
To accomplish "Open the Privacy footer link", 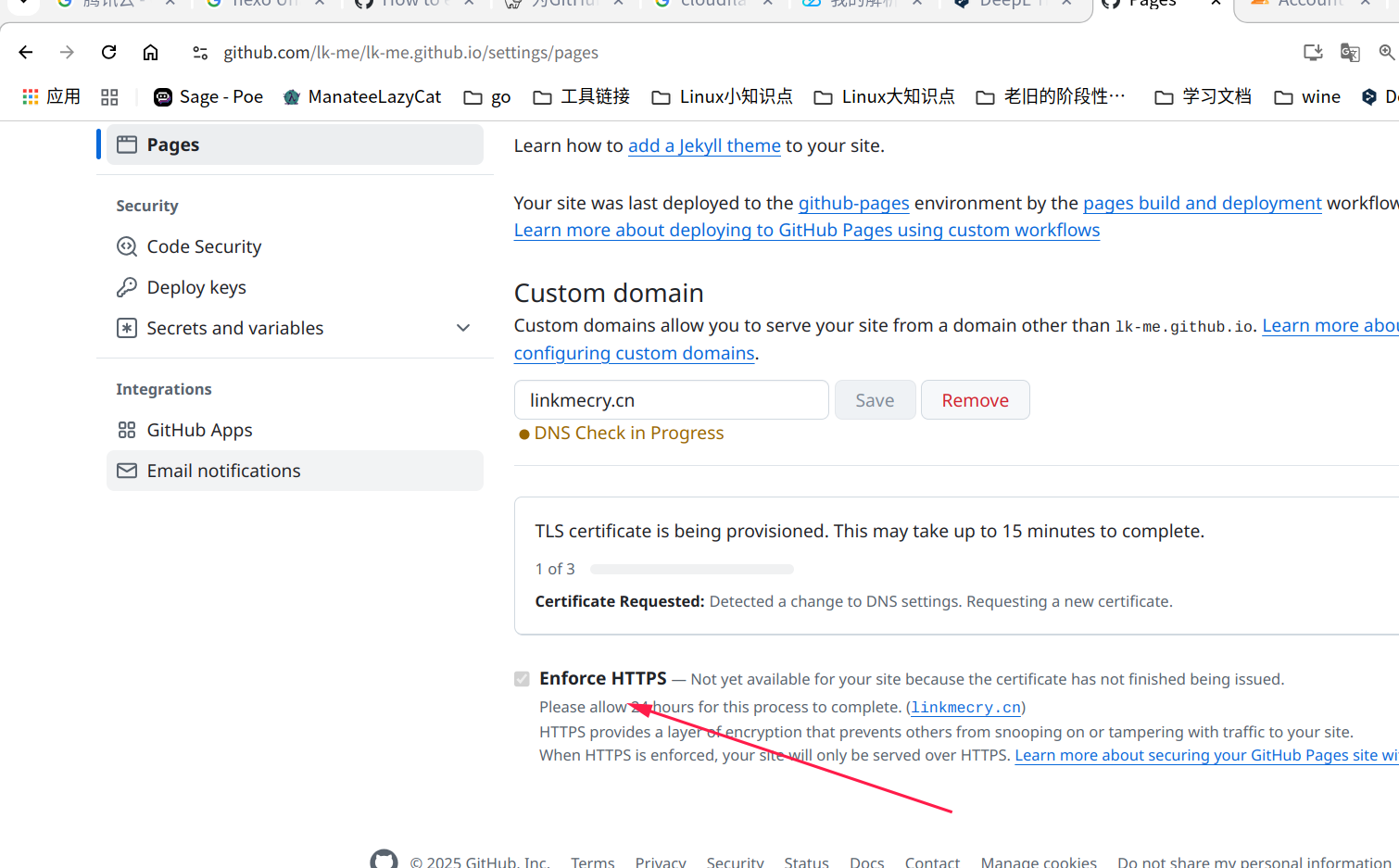I will (x=661, y=862).
